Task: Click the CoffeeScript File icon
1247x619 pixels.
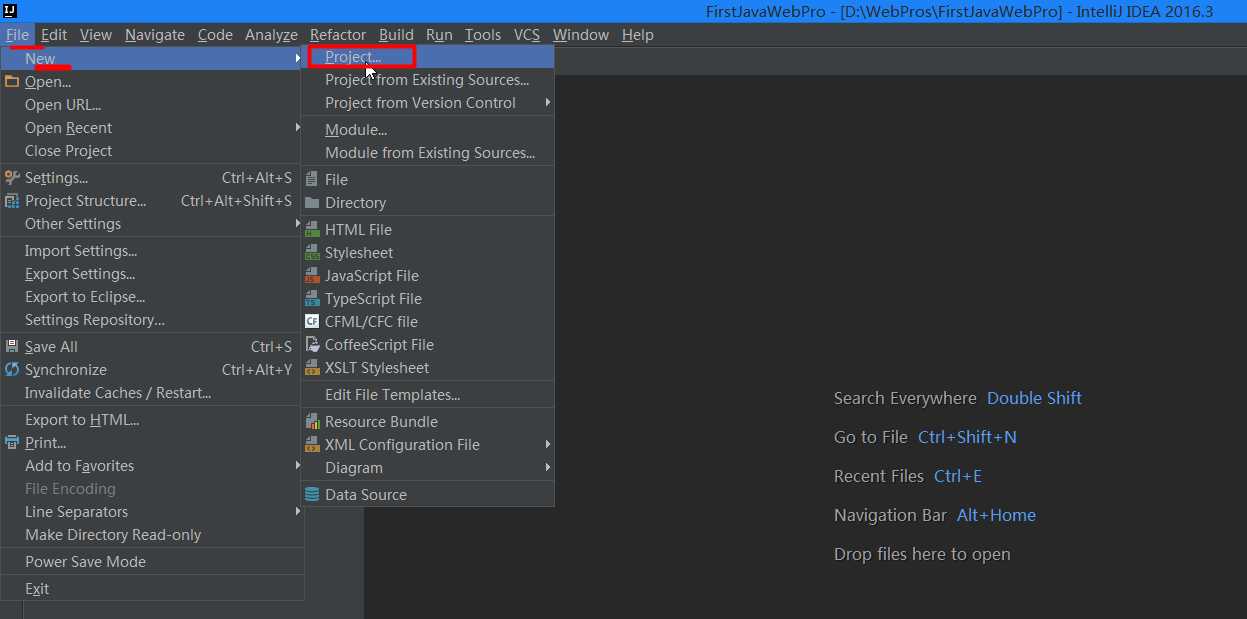Action: pyautogui.click(x=312, y=345)
